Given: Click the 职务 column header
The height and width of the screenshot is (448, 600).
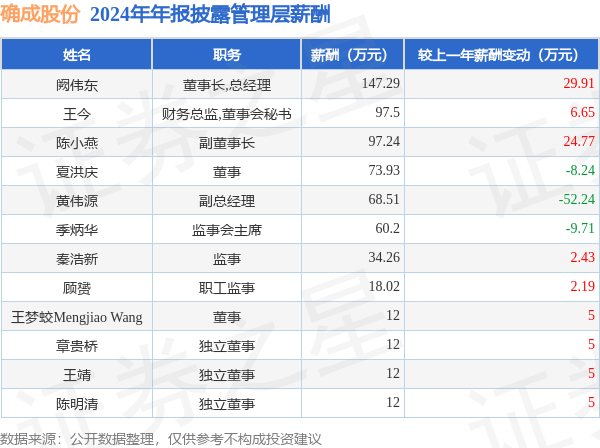Looking at the screenshot, I should click(x=227, y=55).
